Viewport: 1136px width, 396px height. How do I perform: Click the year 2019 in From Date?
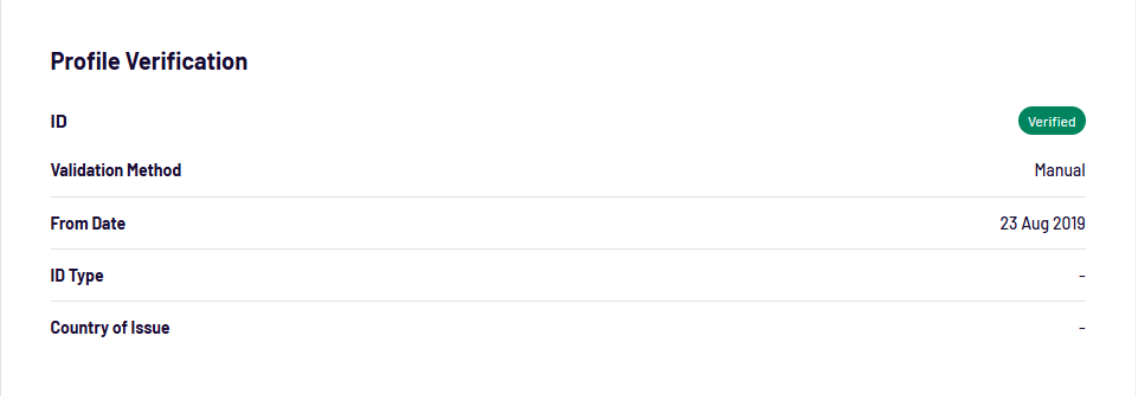click(1069, 224)
